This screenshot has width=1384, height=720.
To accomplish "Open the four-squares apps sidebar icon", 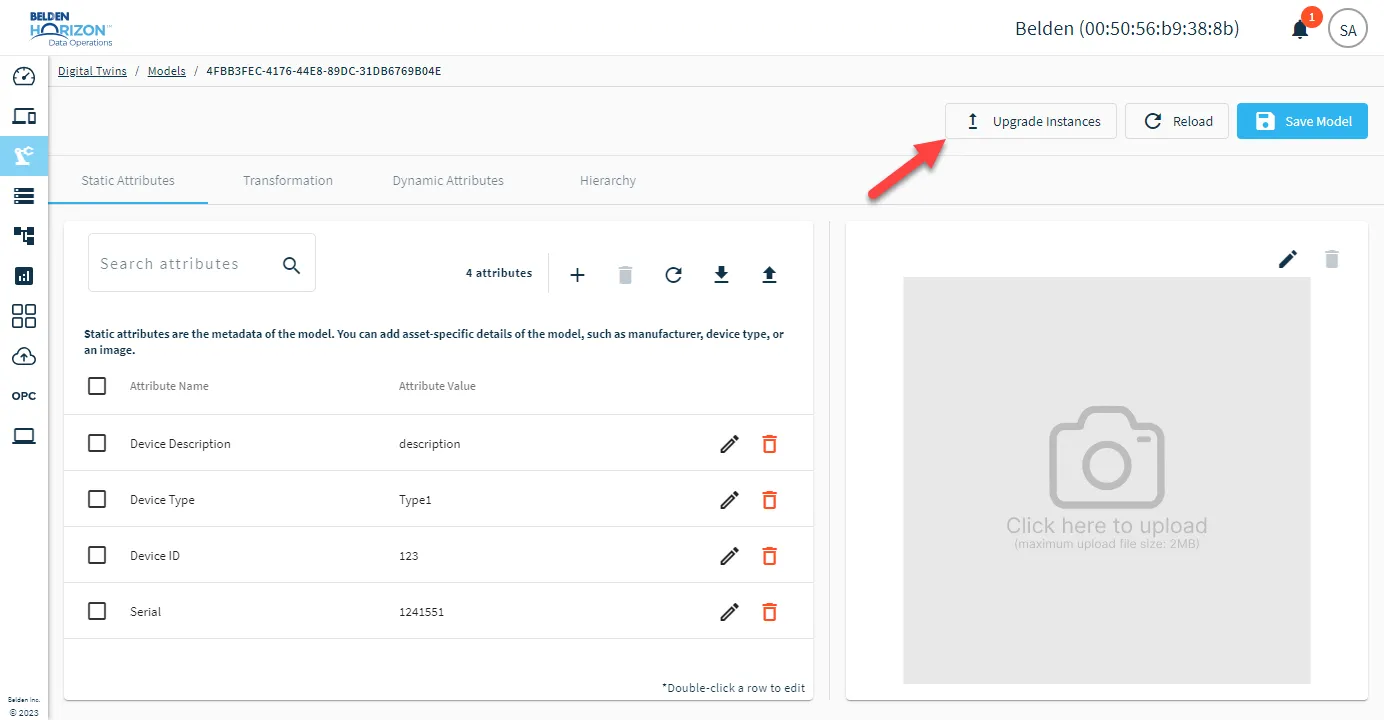I will (24, 316).
